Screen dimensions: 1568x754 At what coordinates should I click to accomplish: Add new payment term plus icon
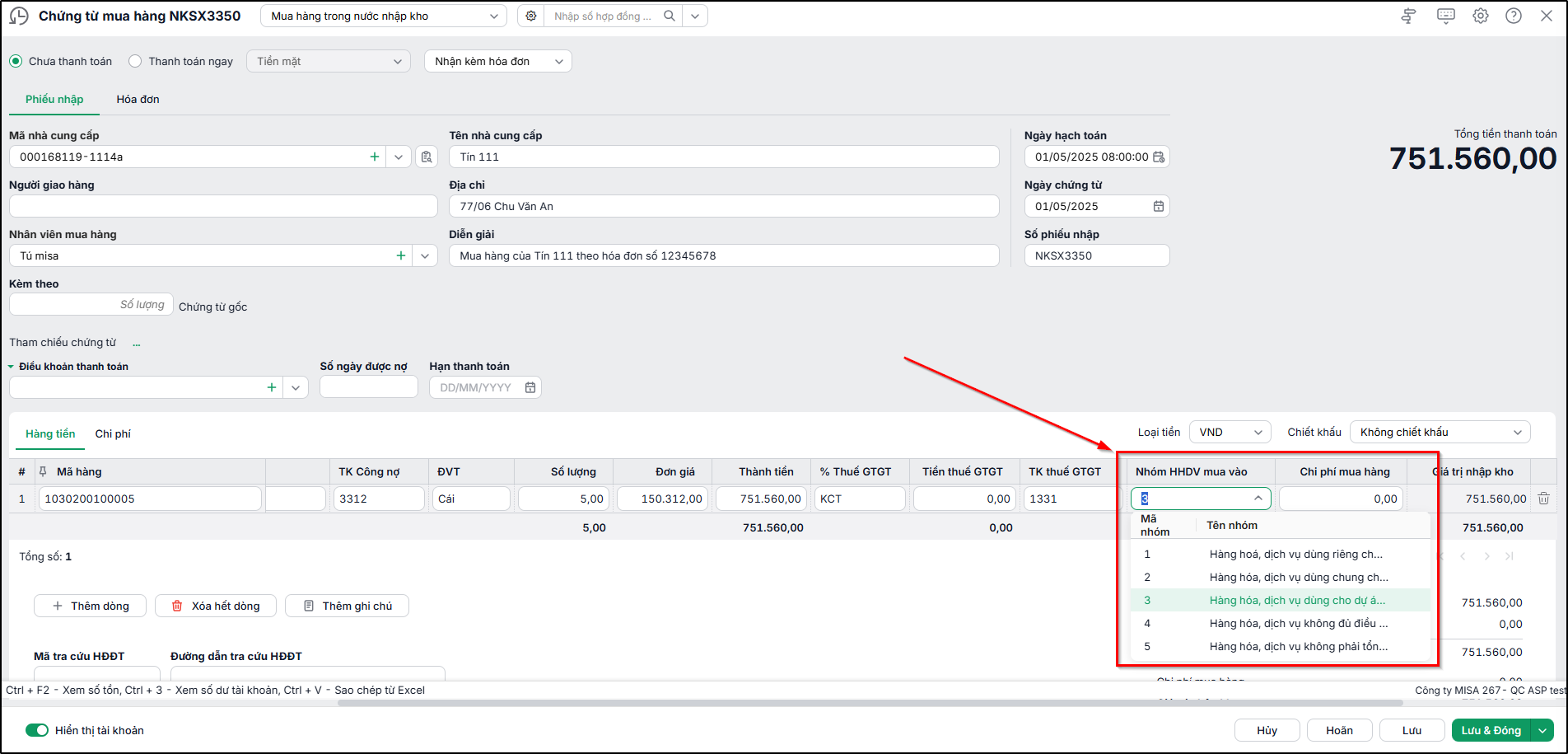[272, 387]
